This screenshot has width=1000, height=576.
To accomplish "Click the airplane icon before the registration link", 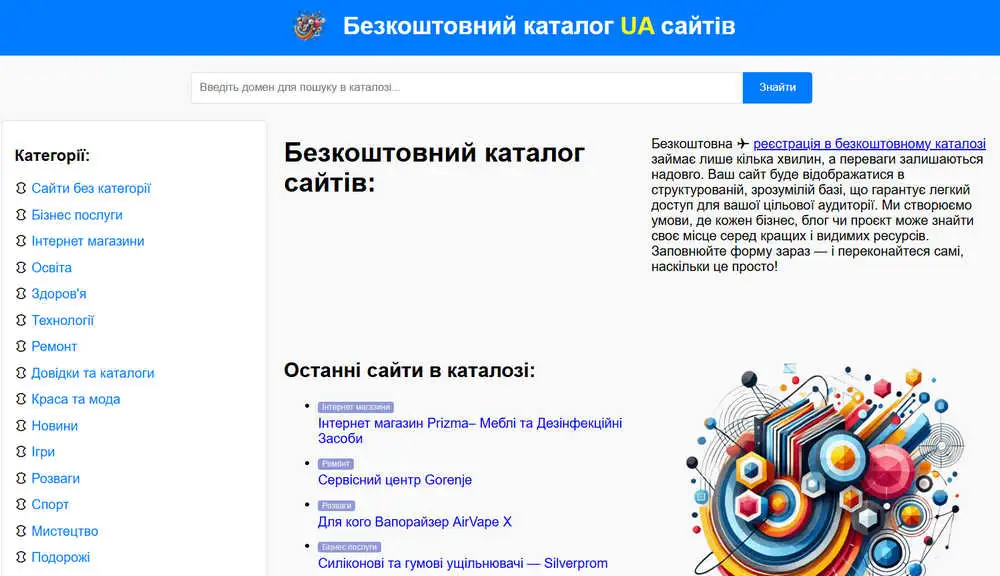I will point(743,144).
